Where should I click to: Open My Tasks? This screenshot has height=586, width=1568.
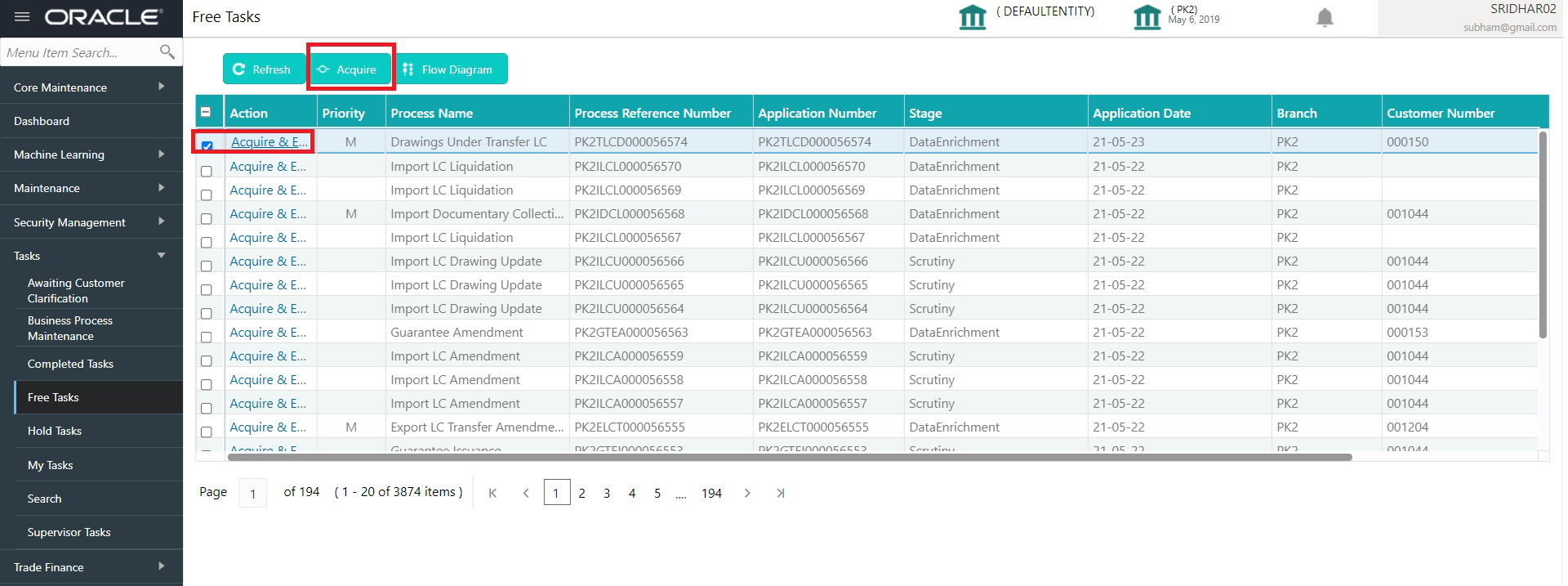pos(98,465)
